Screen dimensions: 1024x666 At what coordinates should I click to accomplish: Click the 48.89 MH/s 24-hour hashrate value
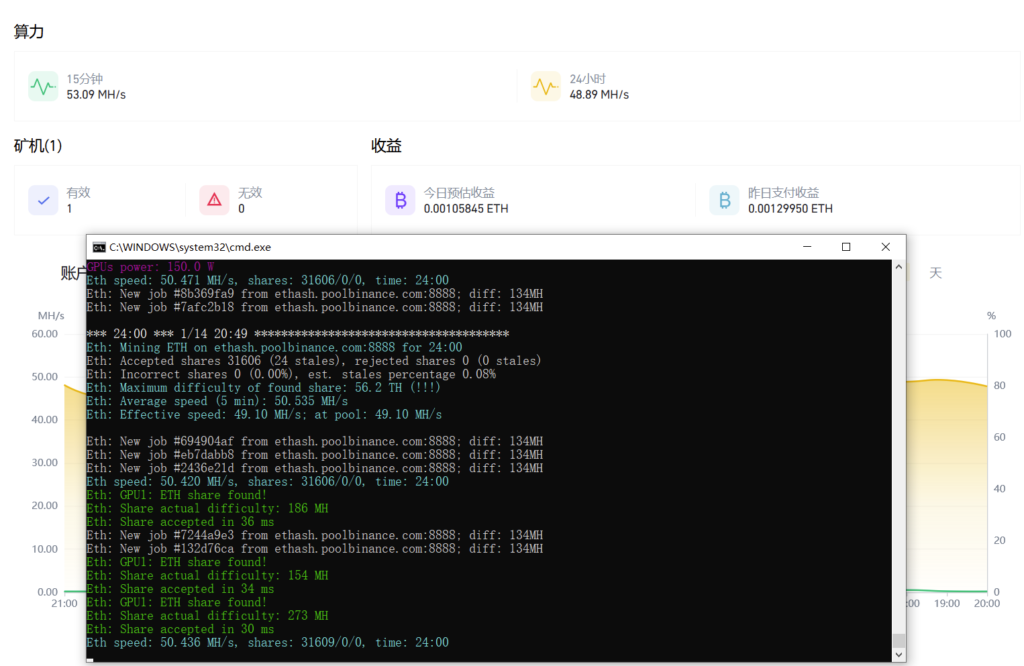pyautogui.click(x=599, y=95)
